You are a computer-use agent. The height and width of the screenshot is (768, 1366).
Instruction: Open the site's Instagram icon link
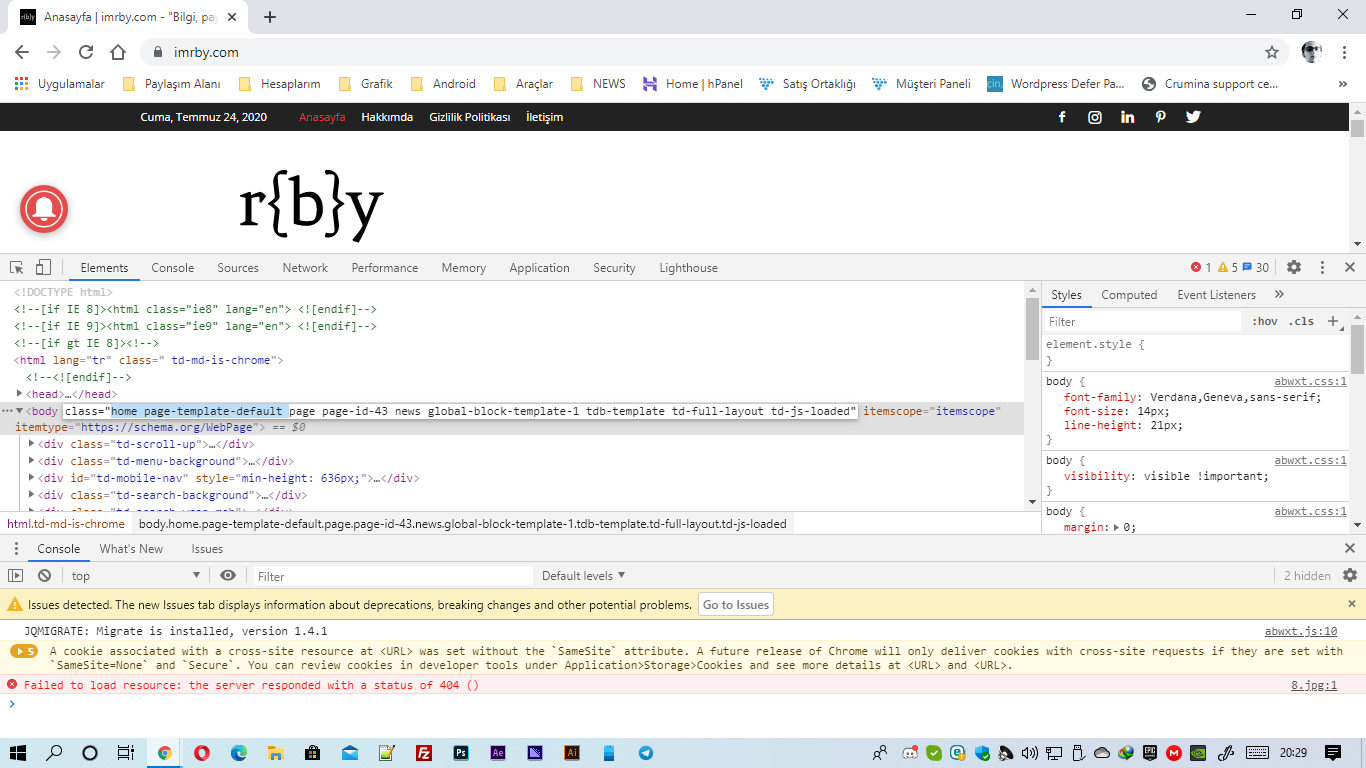click(1095, 117)
